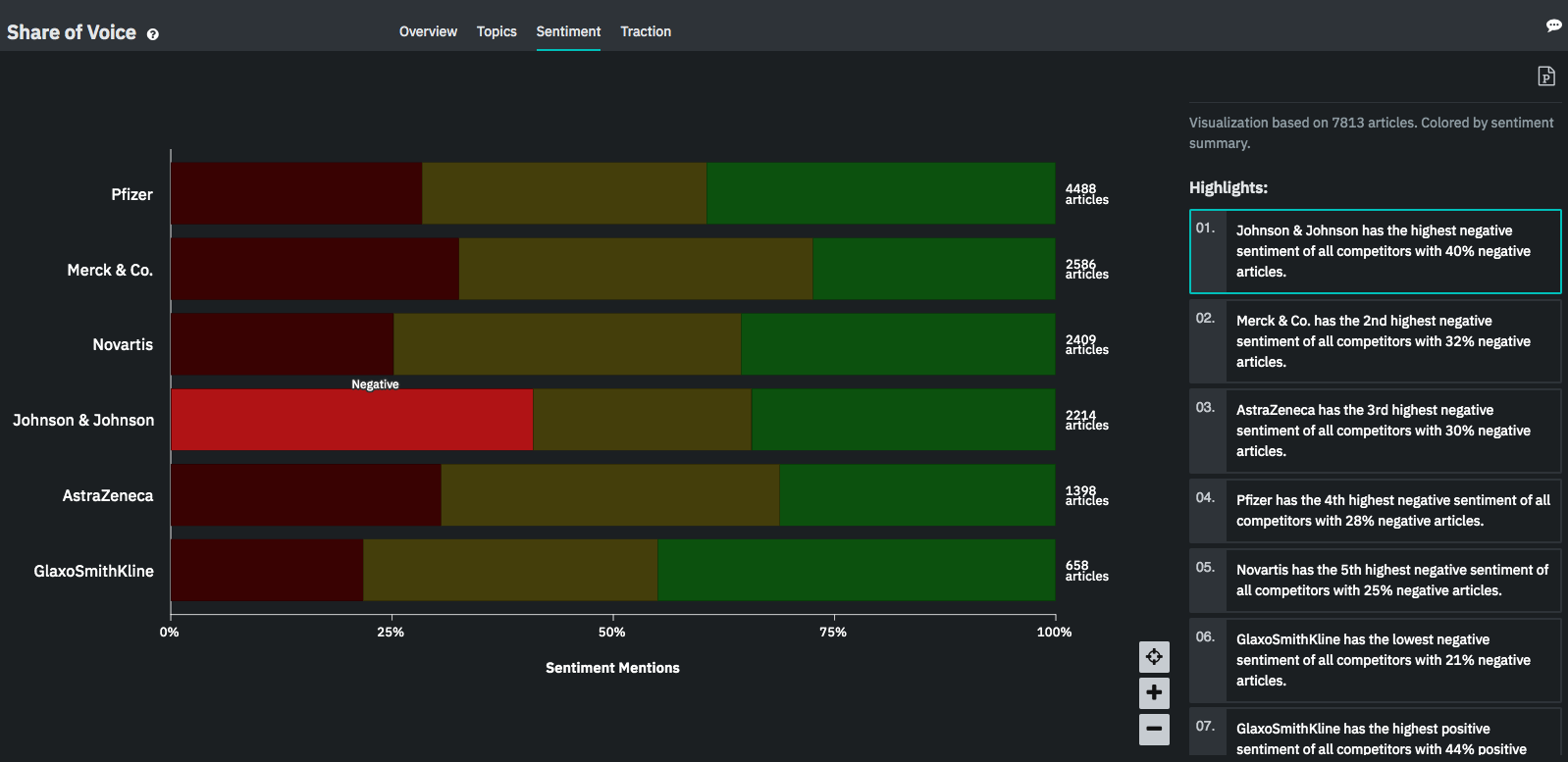Switch to the Topics tab

tap(497, 31)
